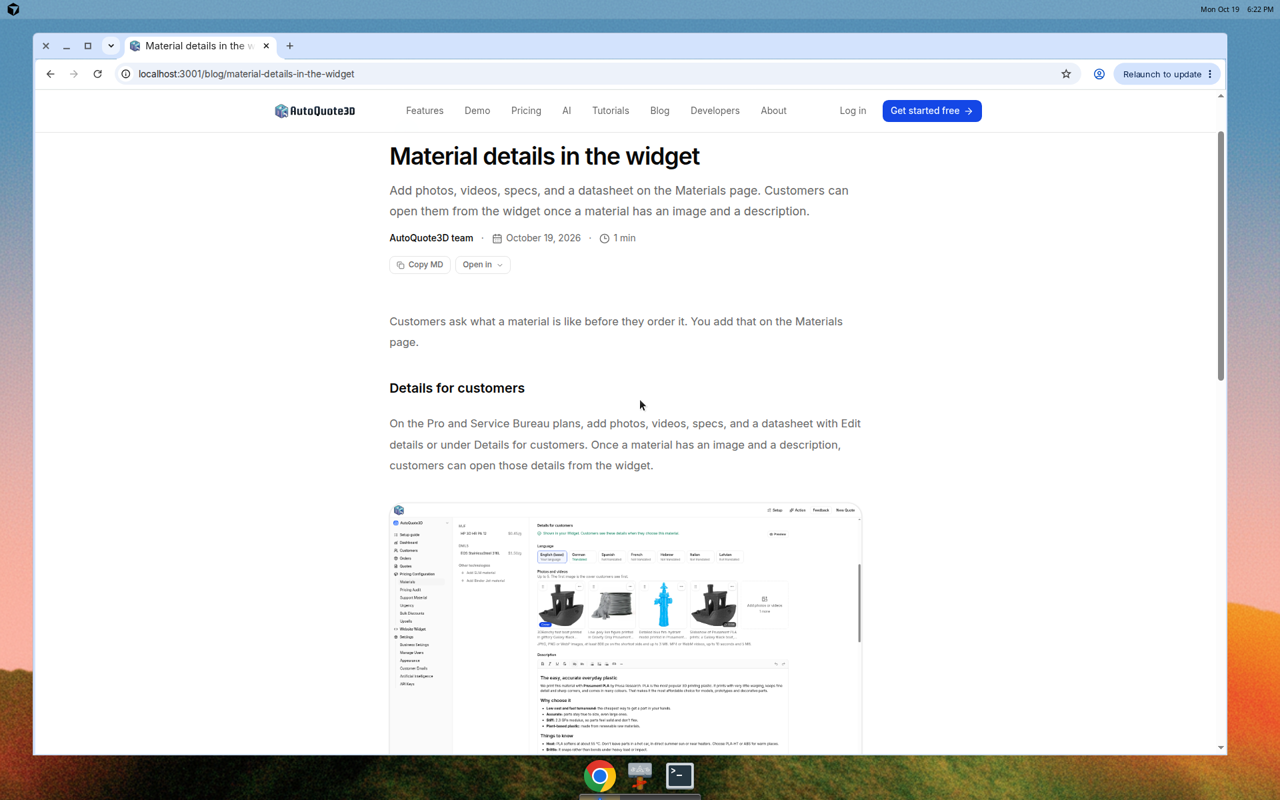Open Chrome's three-dot menu
This screenshot has width=1280, height=800.
1210,74
